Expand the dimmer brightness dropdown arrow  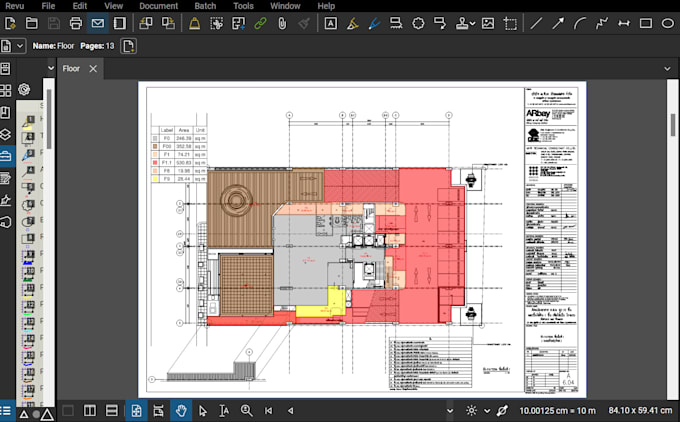(x=487, y=411)
